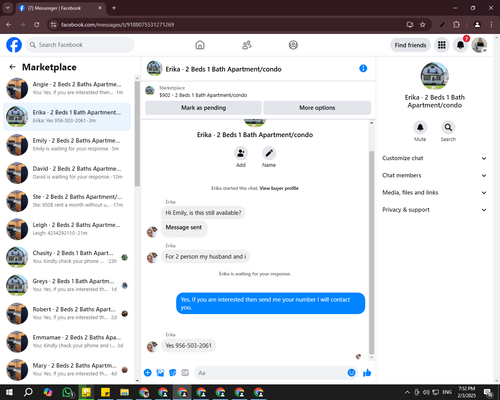Open WhatsApp in the taskbar
The height and width of the screenshot is (400, 500).
point(68,392)
